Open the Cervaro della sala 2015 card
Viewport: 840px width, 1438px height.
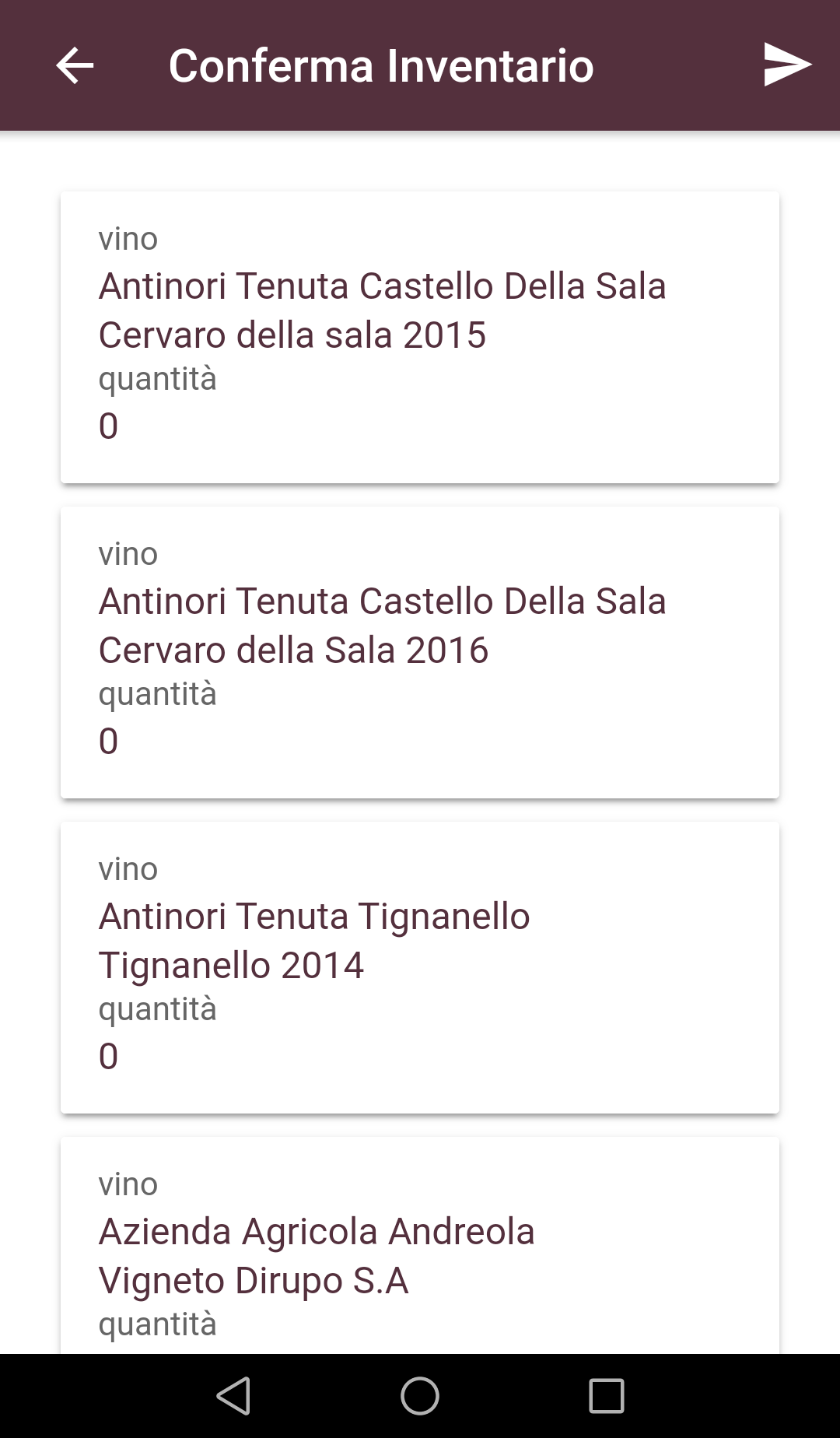coord(420,337)
